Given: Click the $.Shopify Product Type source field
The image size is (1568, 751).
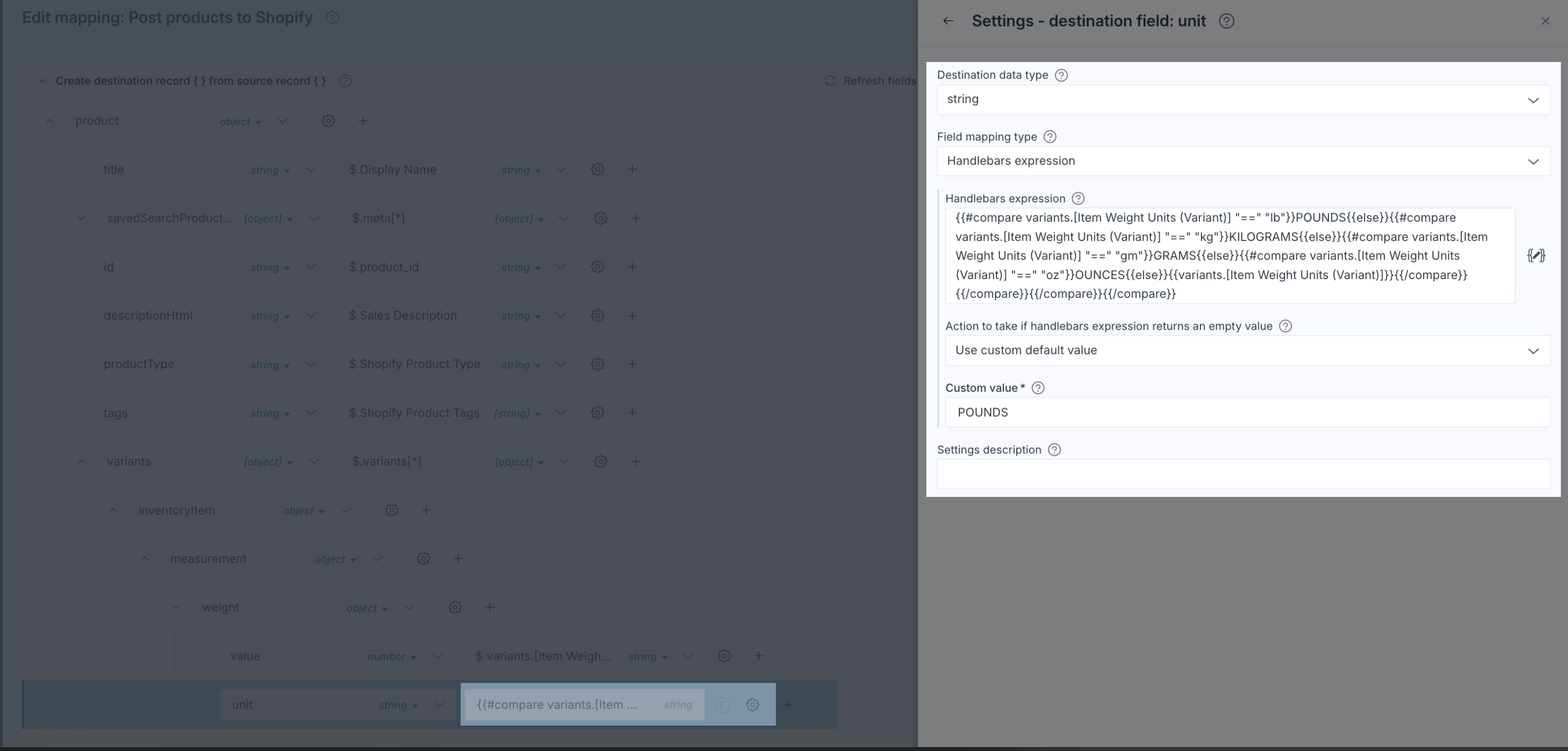Looking at the screenshot, I should tap(414, 364).
